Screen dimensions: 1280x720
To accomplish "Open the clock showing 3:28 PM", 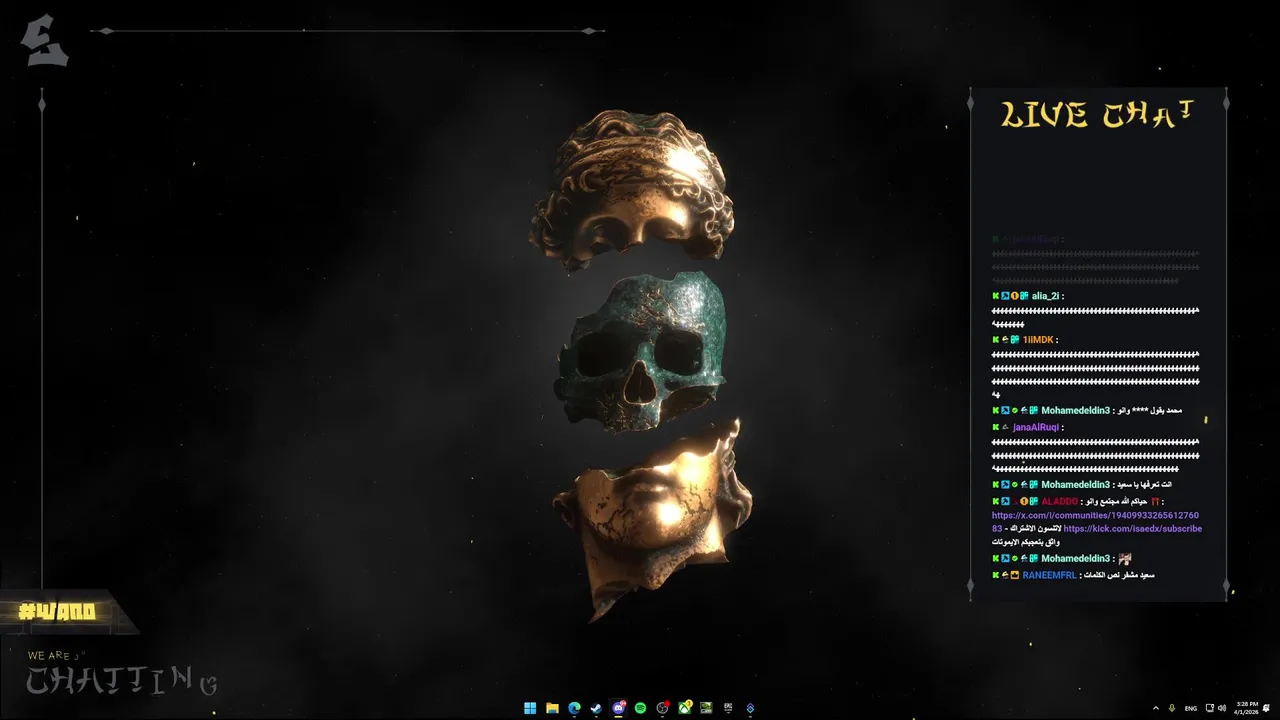I will click(1247, 708).
